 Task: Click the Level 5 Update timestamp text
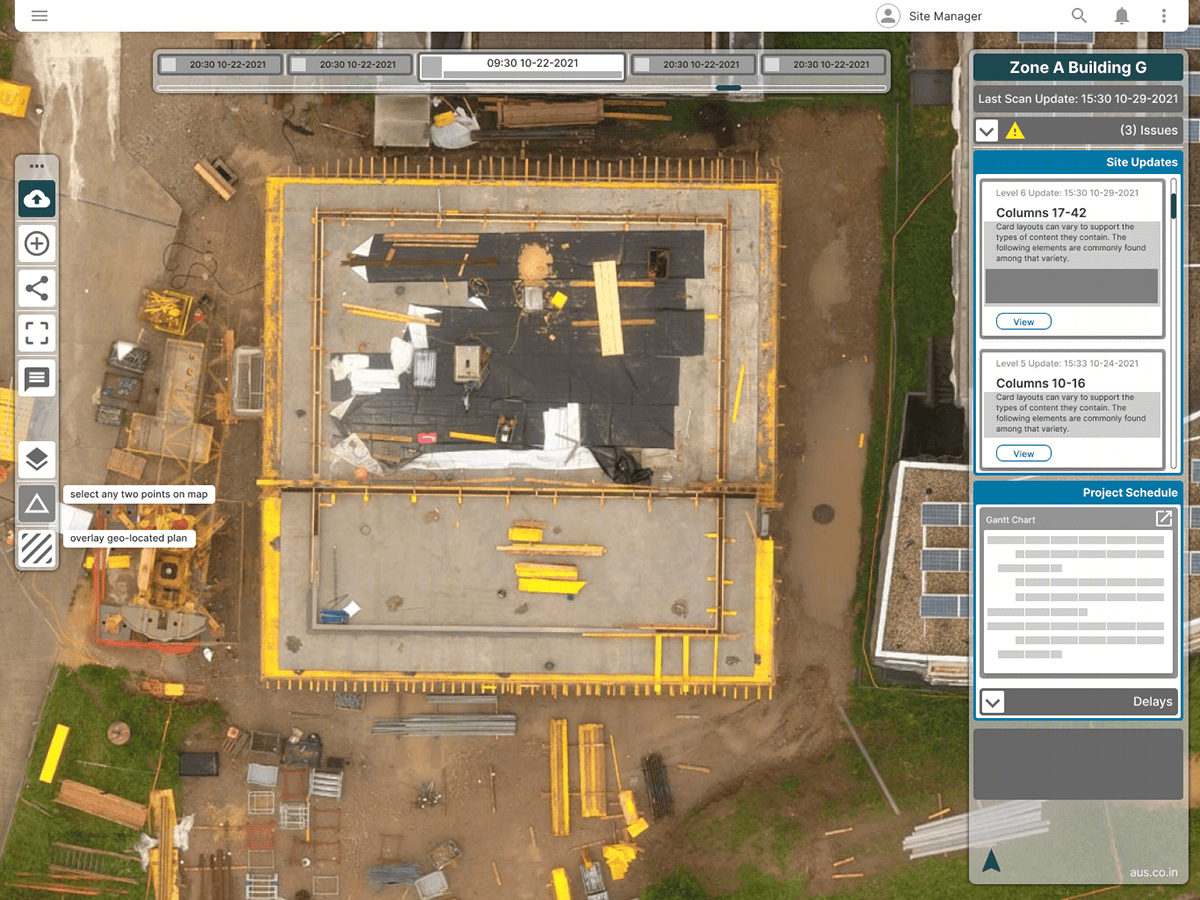(1067, 364)
